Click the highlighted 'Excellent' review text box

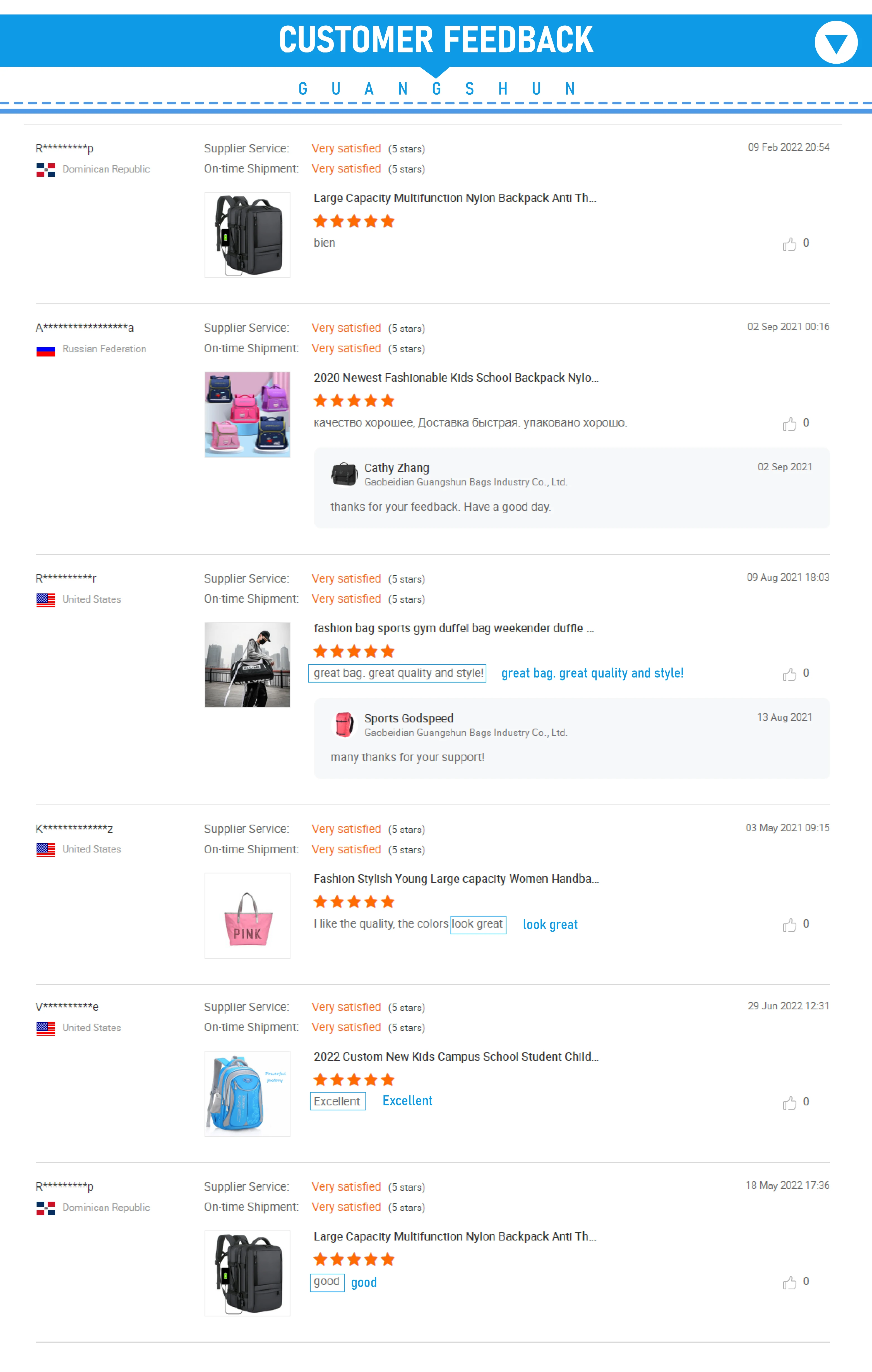(337, 1101)
